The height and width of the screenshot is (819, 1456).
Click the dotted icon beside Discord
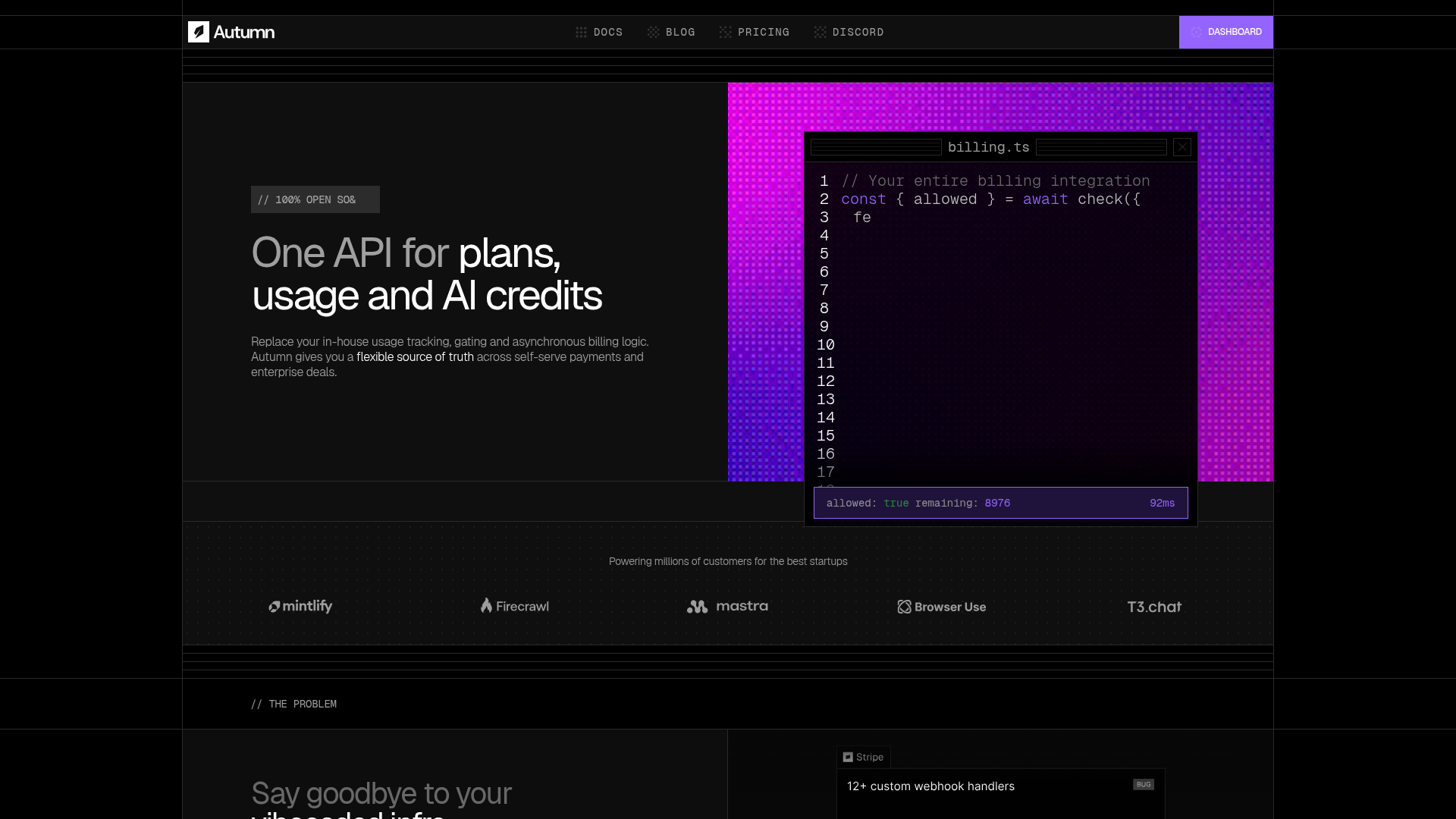(x=820, y=32)
